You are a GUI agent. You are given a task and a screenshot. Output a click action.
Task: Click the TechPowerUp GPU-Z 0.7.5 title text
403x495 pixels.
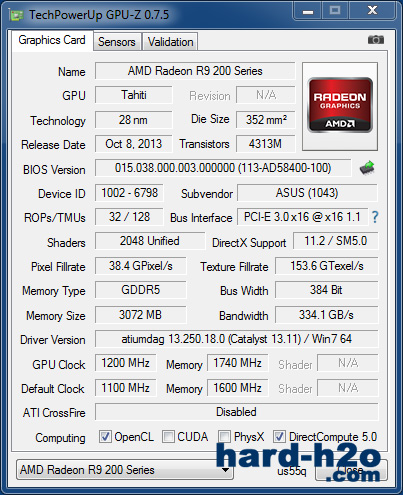[99, 15]
